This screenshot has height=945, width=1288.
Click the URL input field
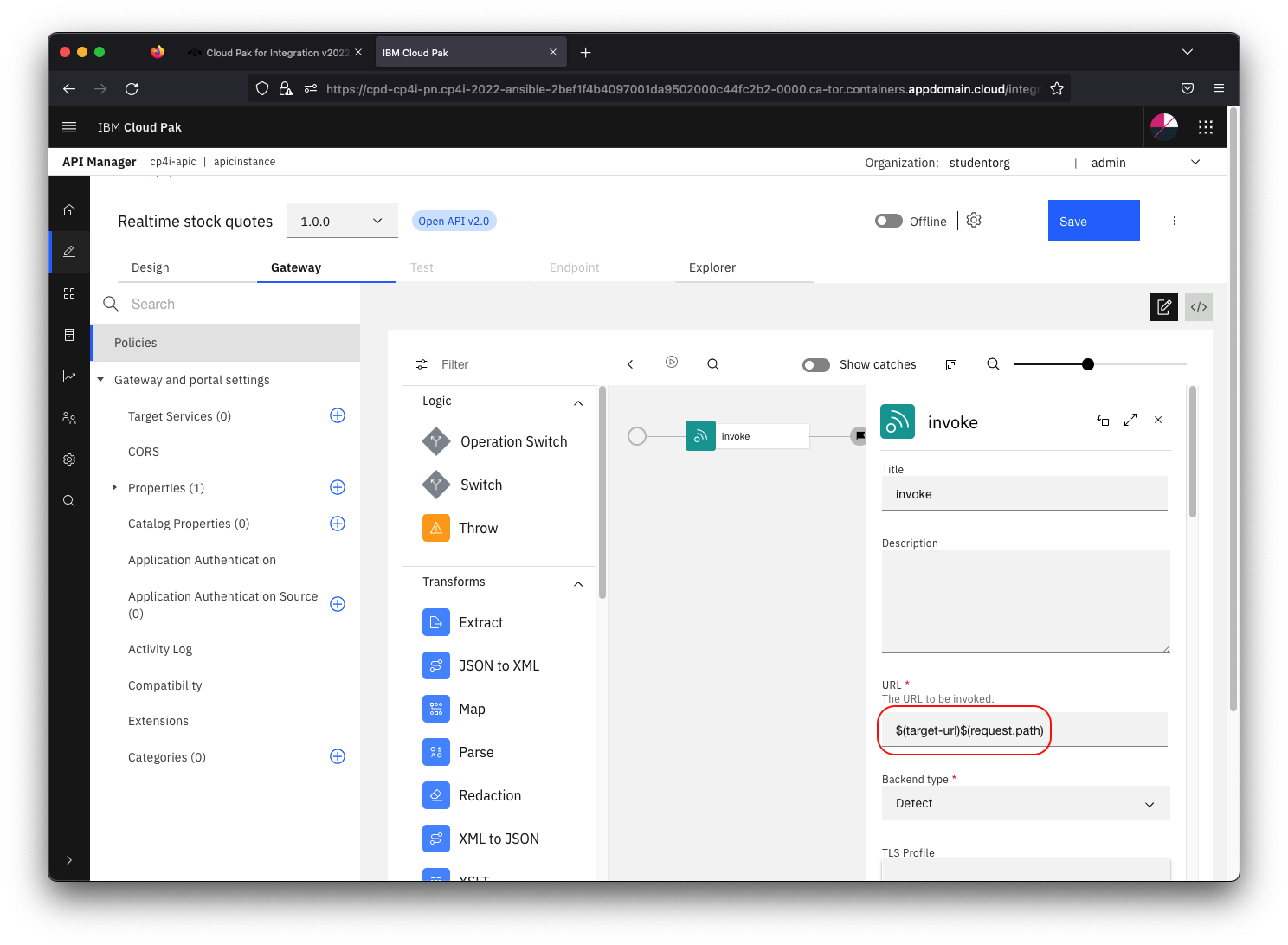1025,730
